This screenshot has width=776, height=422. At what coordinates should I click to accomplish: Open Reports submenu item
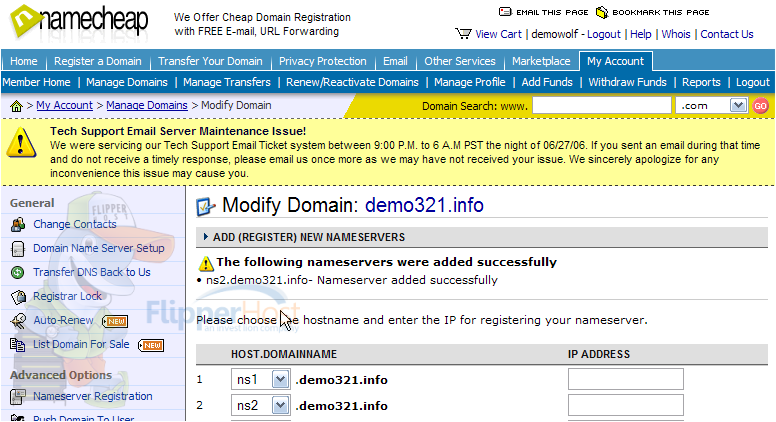701,82
